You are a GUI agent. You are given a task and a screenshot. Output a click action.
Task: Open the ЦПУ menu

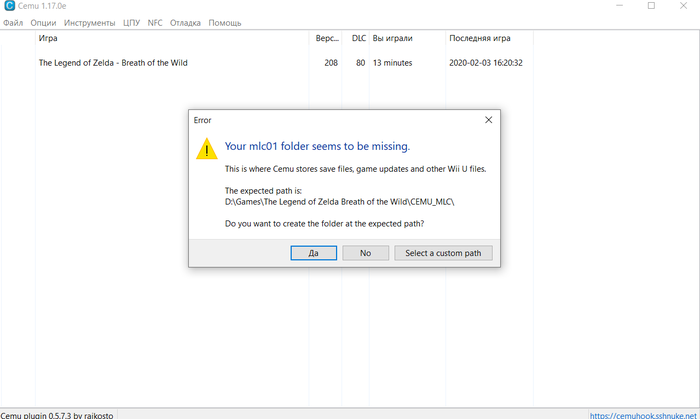pos(132,22)
